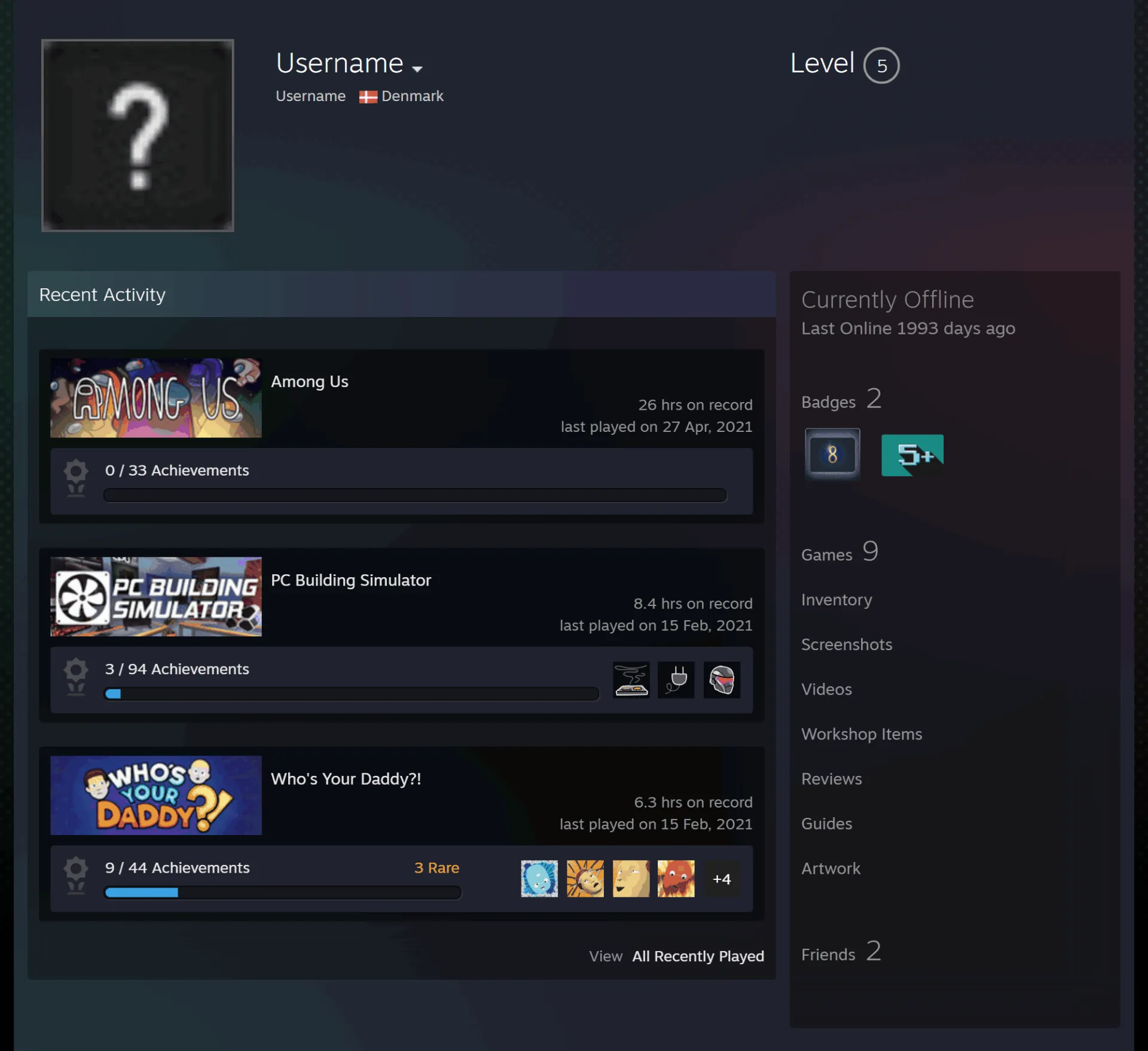Open the Among Us game banner
The width and height of the screenshot is (1148, 1051).
pos(156,398)
